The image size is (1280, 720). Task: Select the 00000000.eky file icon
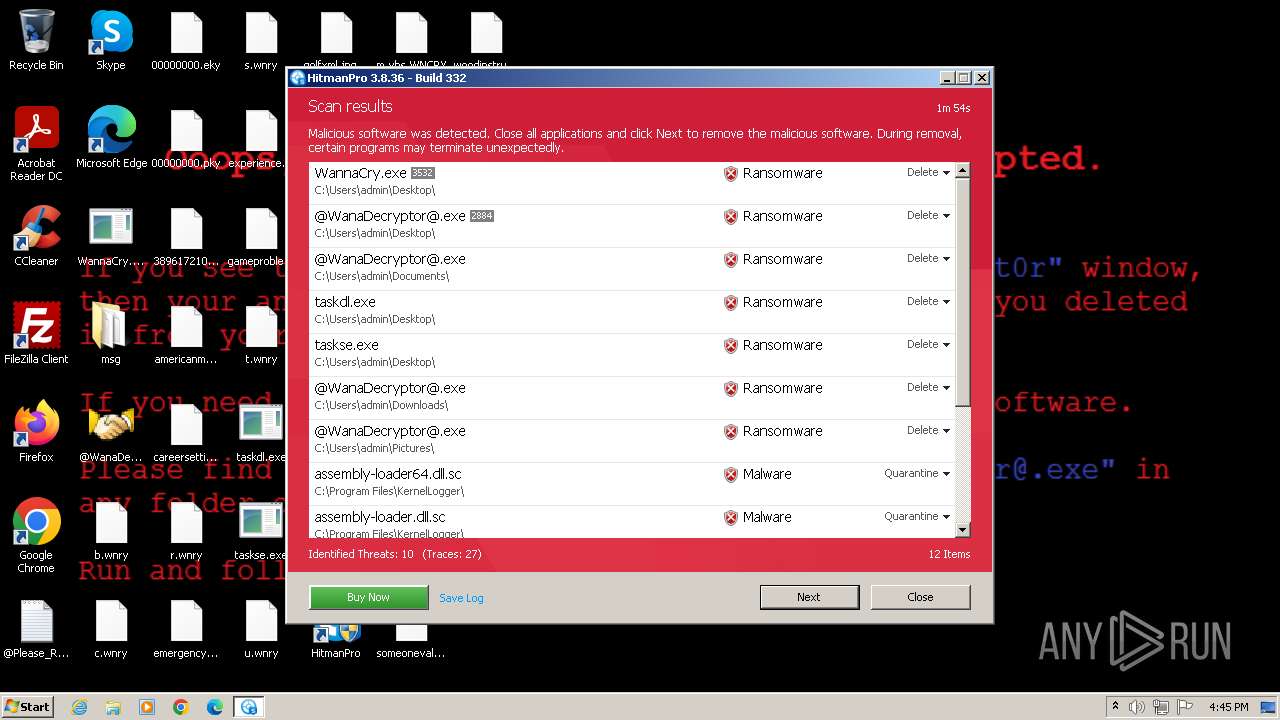(186, 40)
